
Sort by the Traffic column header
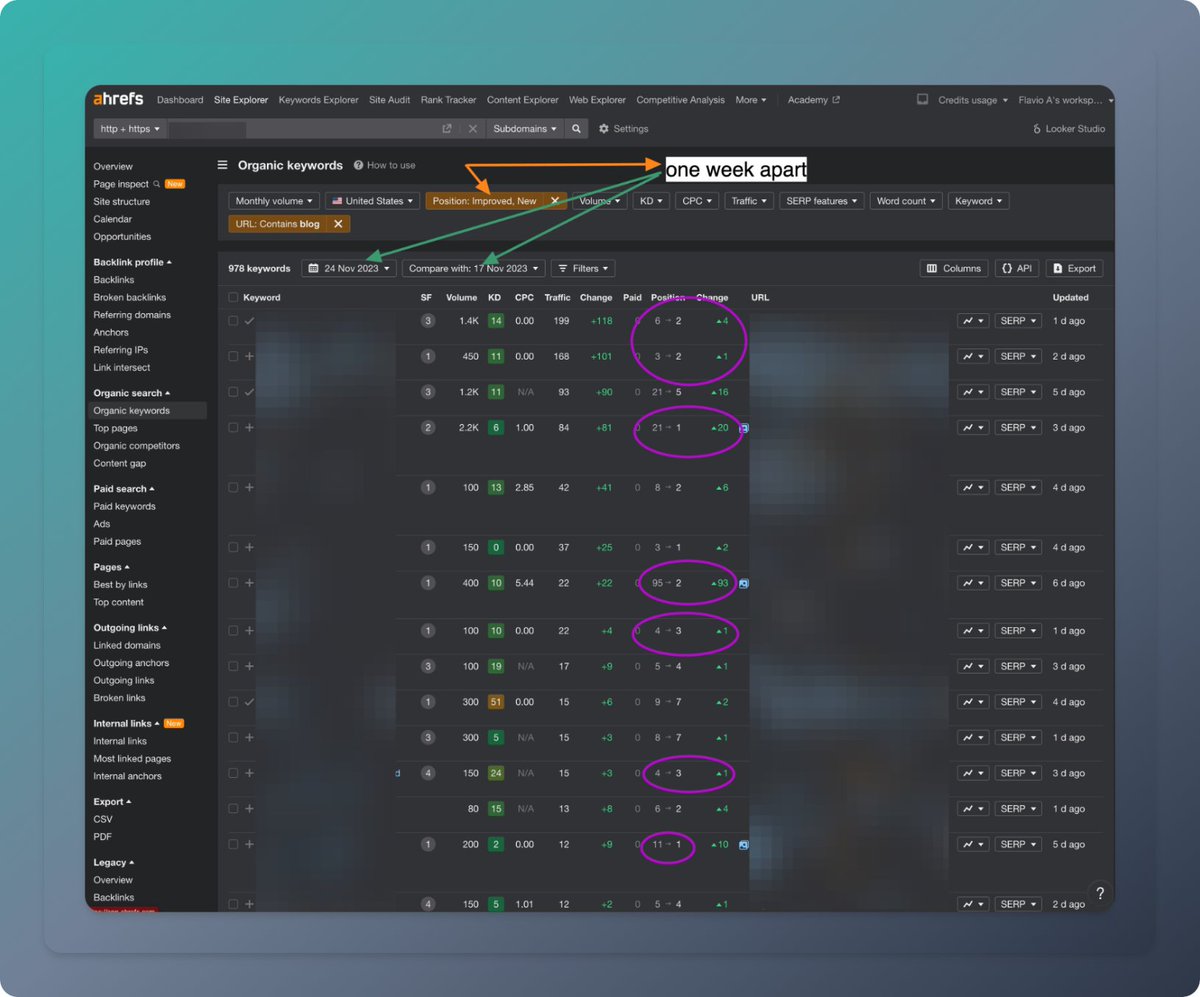pyautogui.click(x=557, y=297)
